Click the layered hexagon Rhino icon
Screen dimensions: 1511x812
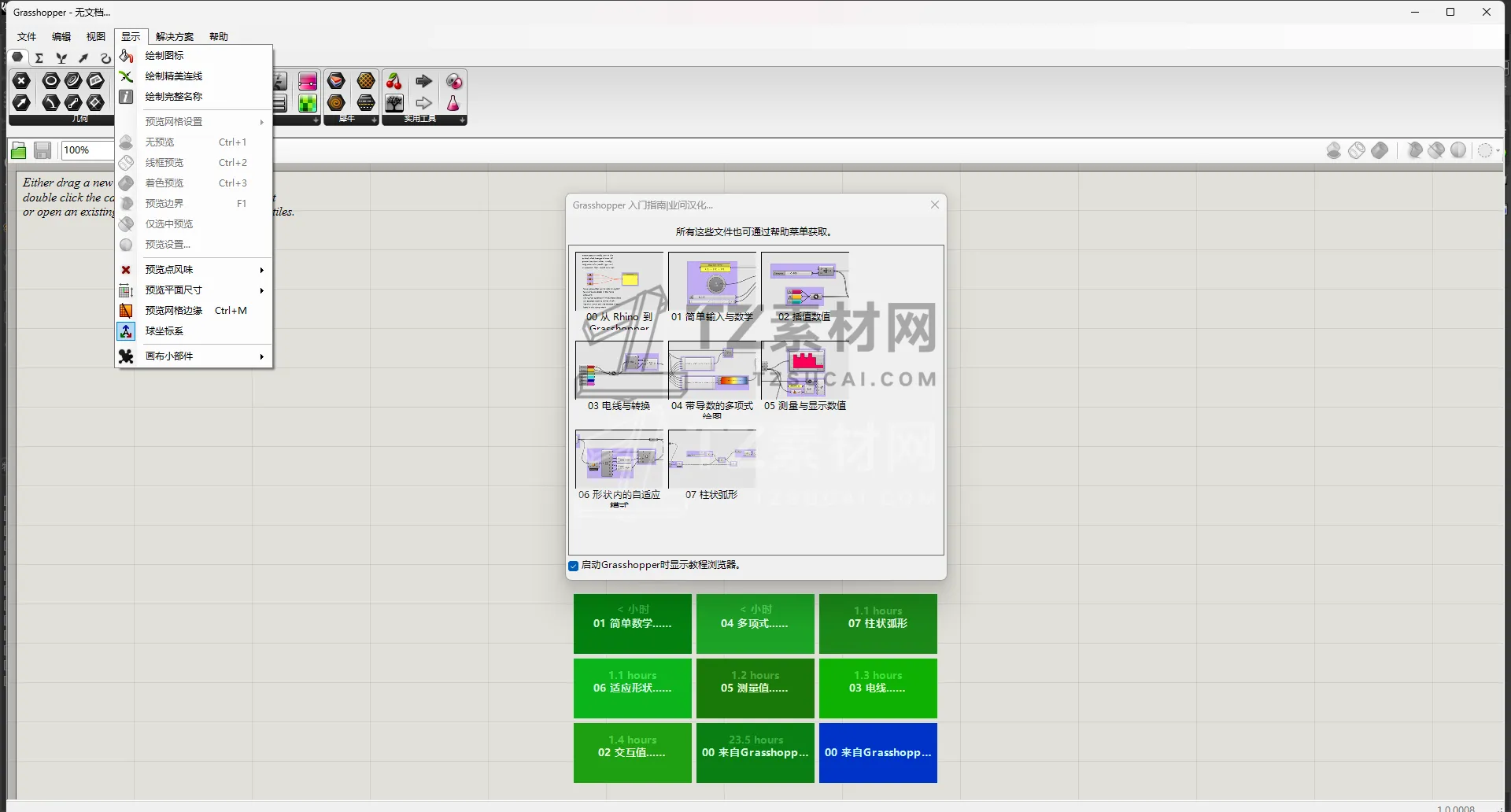[x=336, y=81]
